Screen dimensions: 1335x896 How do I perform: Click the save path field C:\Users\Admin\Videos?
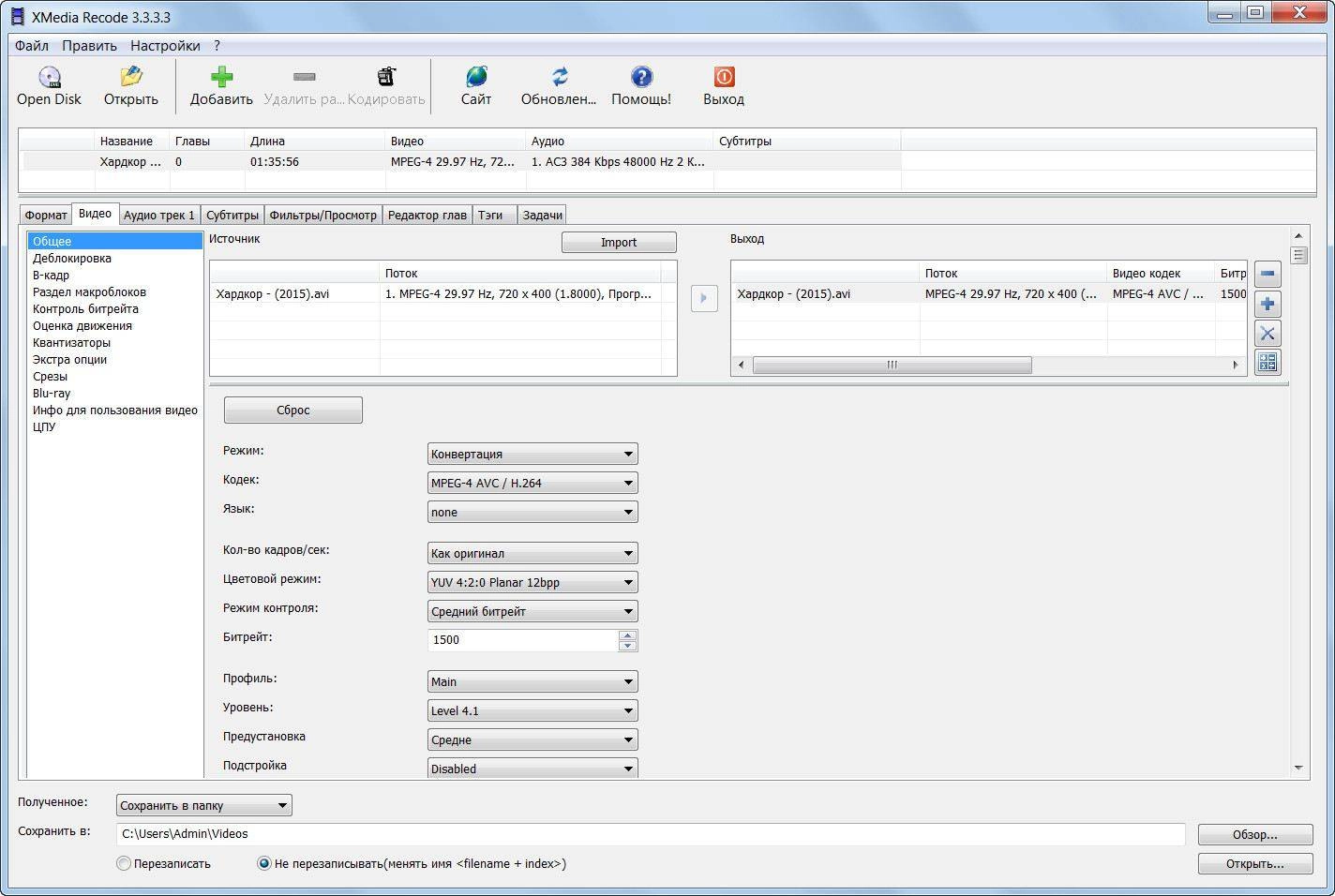pyautogui.click(x=651, y=834)
